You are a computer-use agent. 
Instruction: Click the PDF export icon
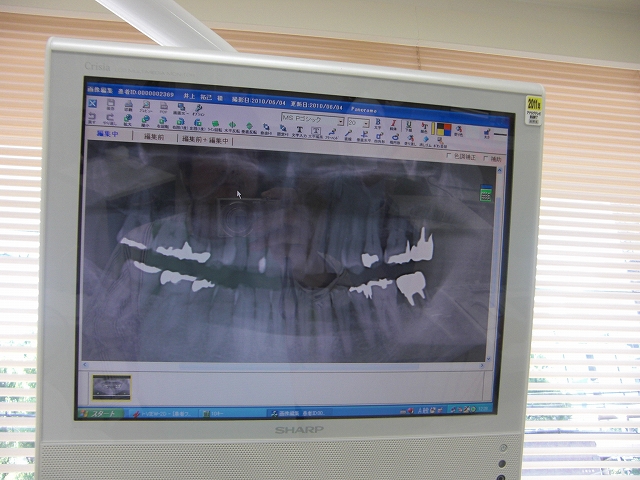pos(164,106)
